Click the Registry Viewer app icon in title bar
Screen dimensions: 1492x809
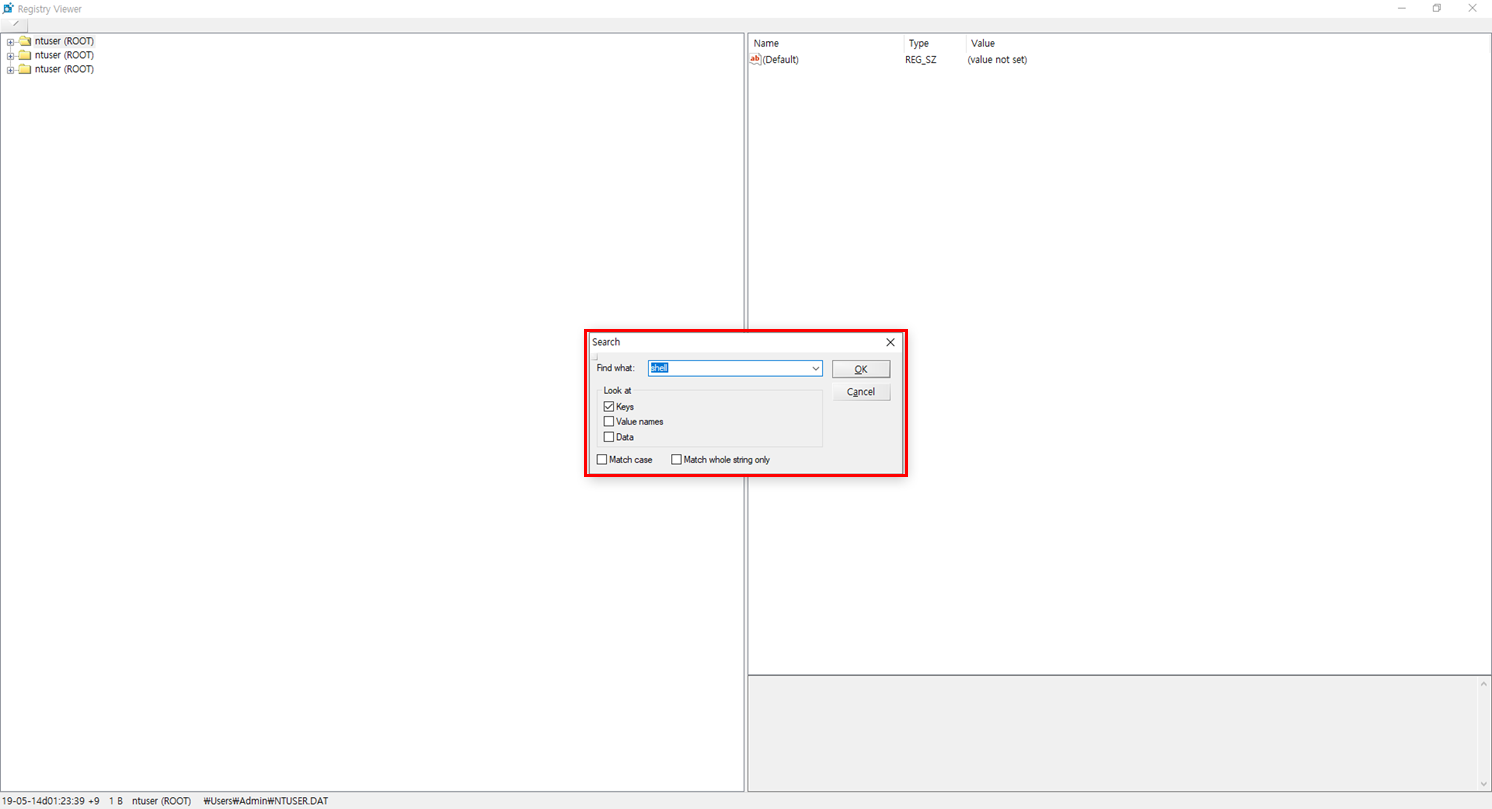tap(8, 8)
